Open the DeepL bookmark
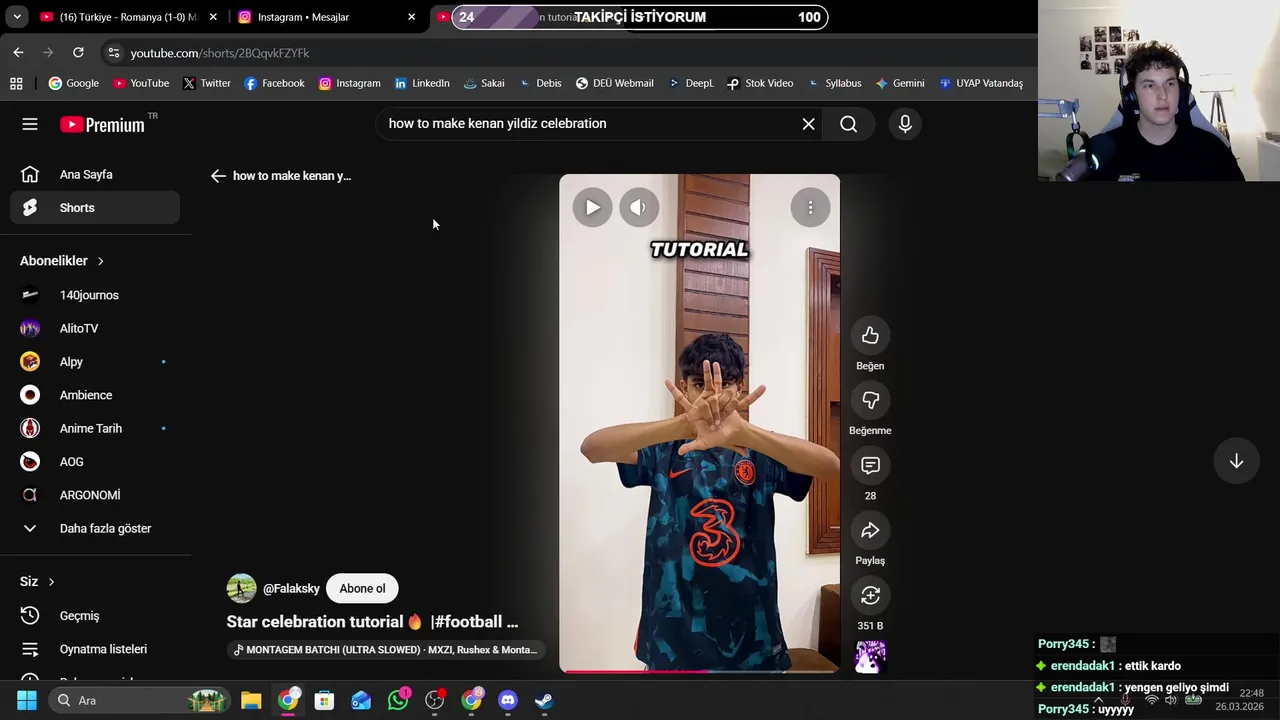 coord(690,83)
